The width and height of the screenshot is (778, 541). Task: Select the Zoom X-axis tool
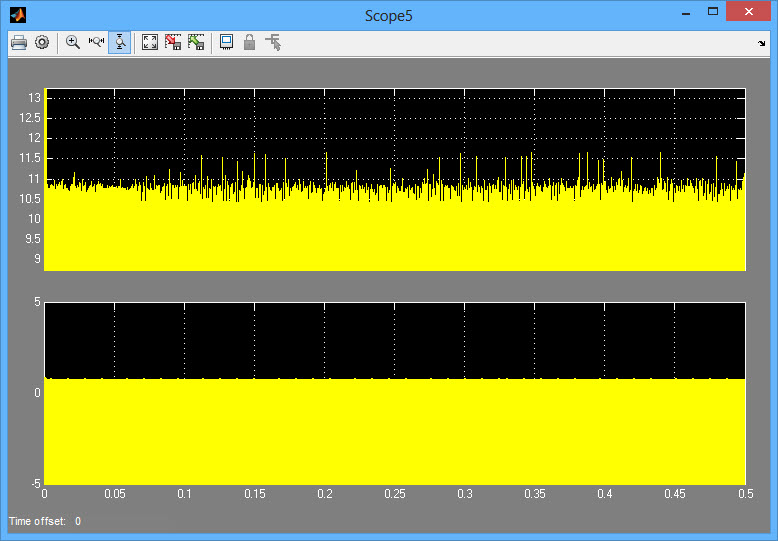point(96,42)
